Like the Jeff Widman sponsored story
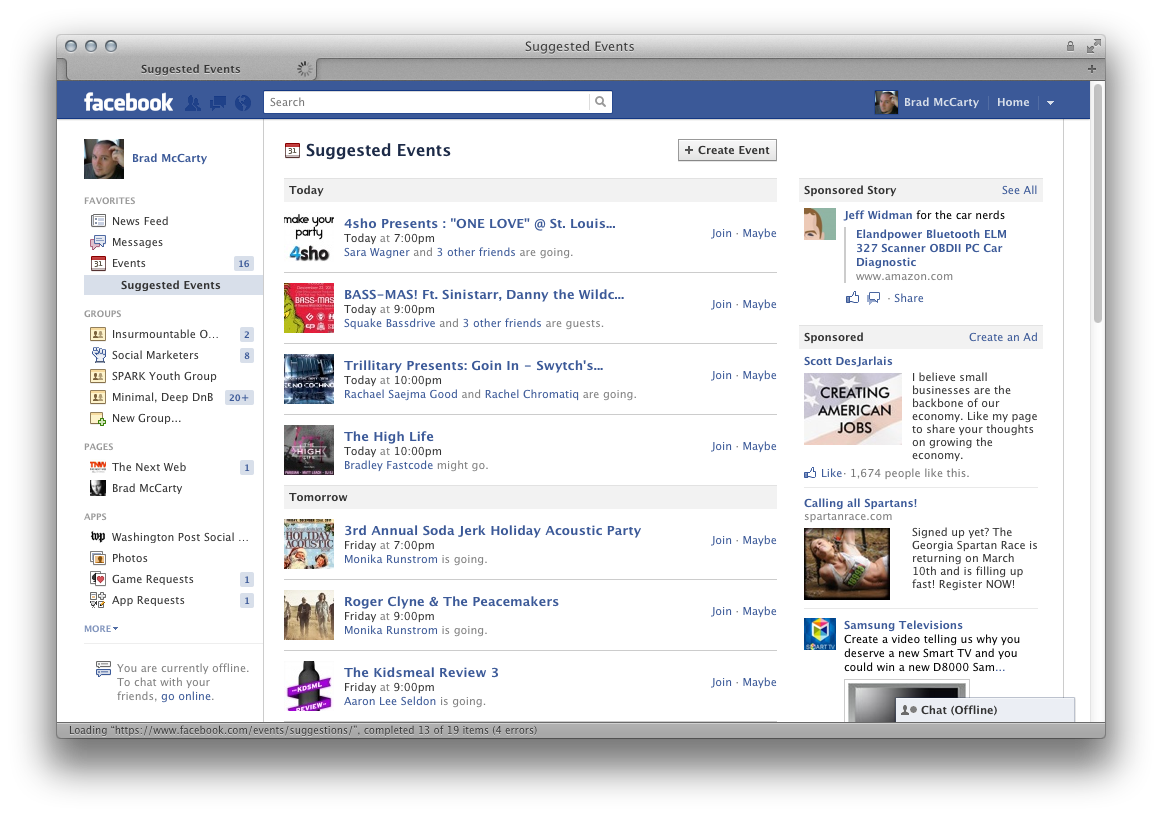The width and height of the screenshot is (1162, 817). (853, 298)
